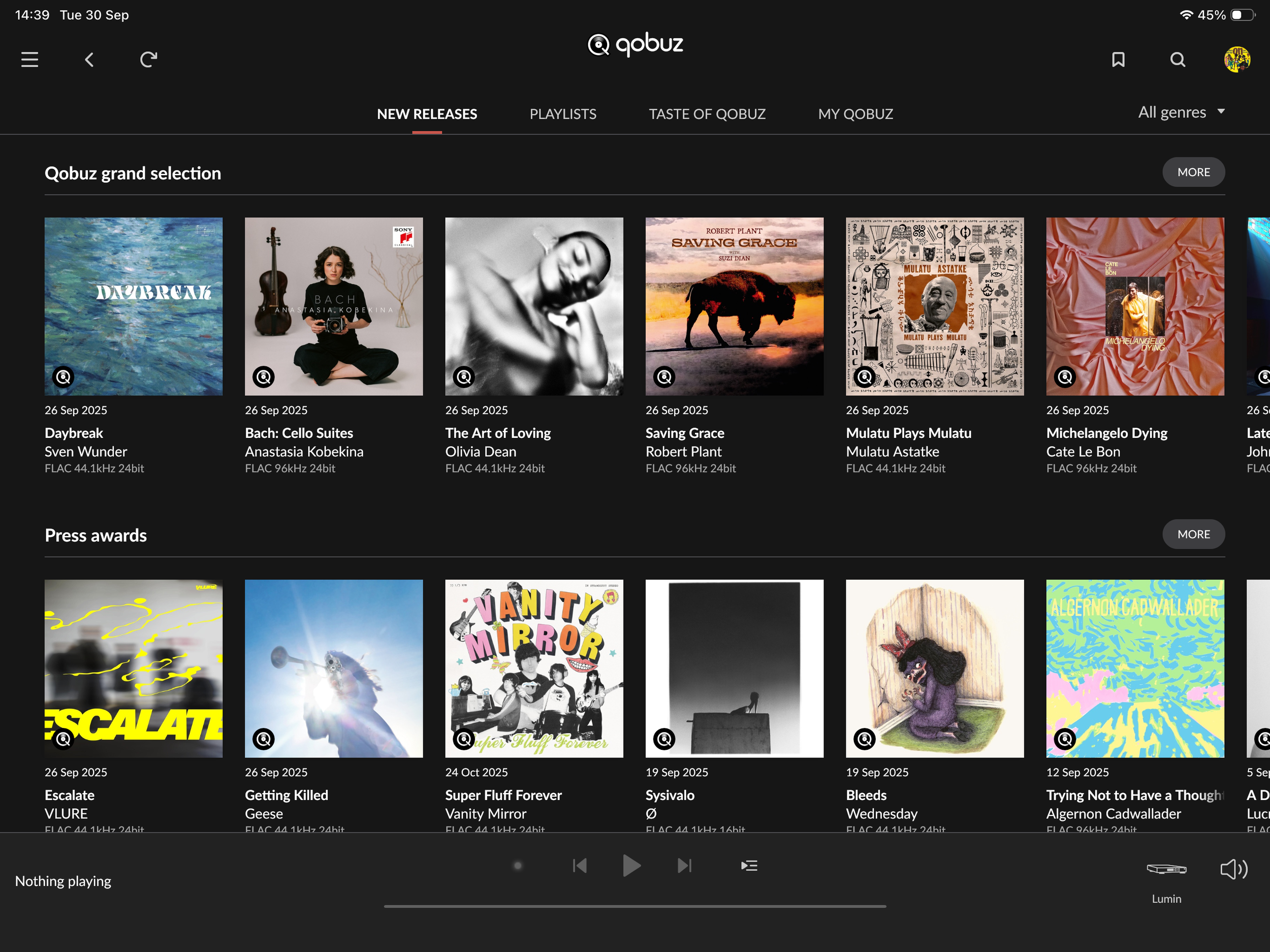Viewport: 1270px width, 952px height.
Task: Go back with the left chevron
Action: point(89,60)
